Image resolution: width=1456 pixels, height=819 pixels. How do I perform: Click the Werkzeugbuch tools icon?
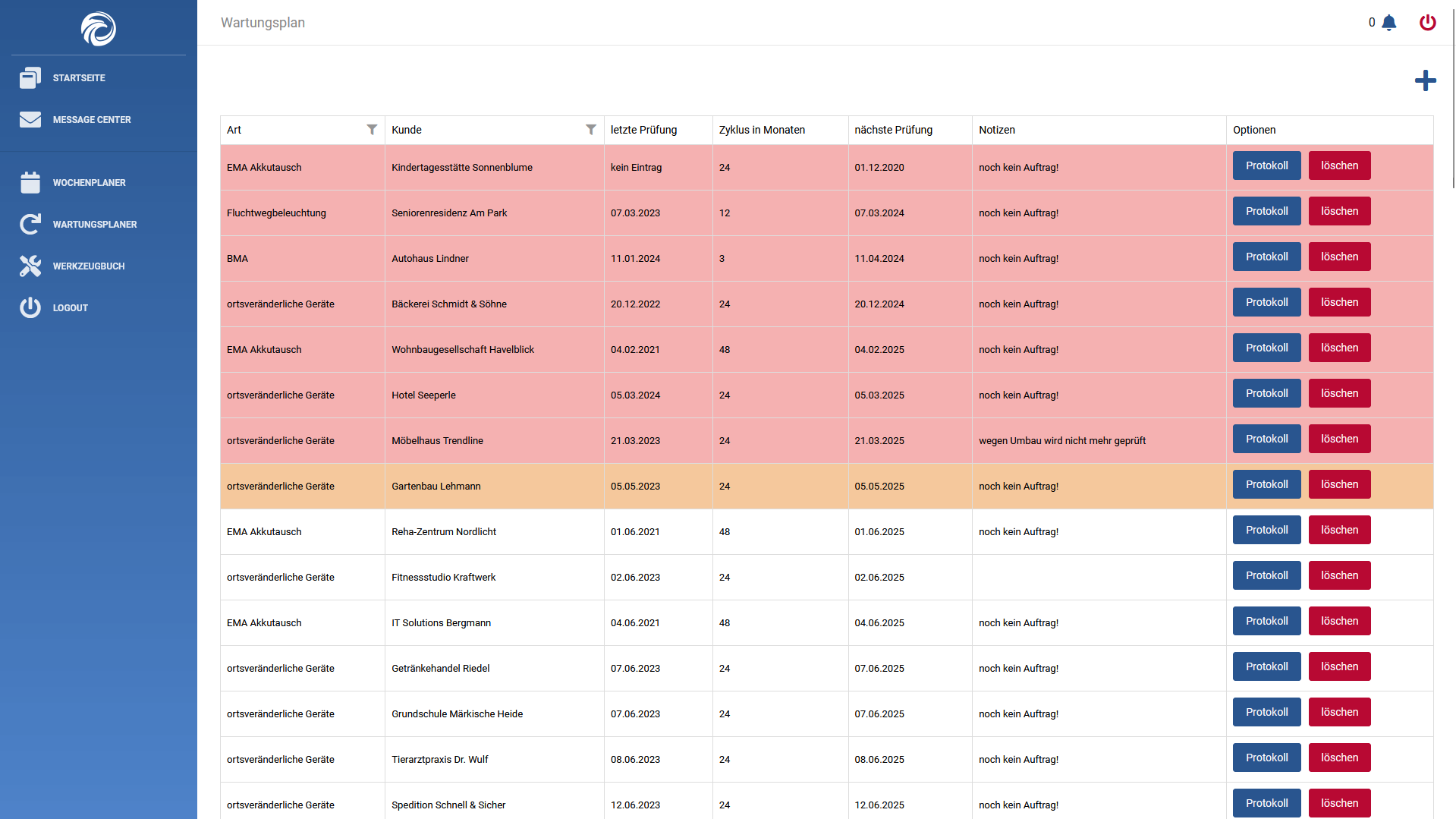tap(30, 266)
